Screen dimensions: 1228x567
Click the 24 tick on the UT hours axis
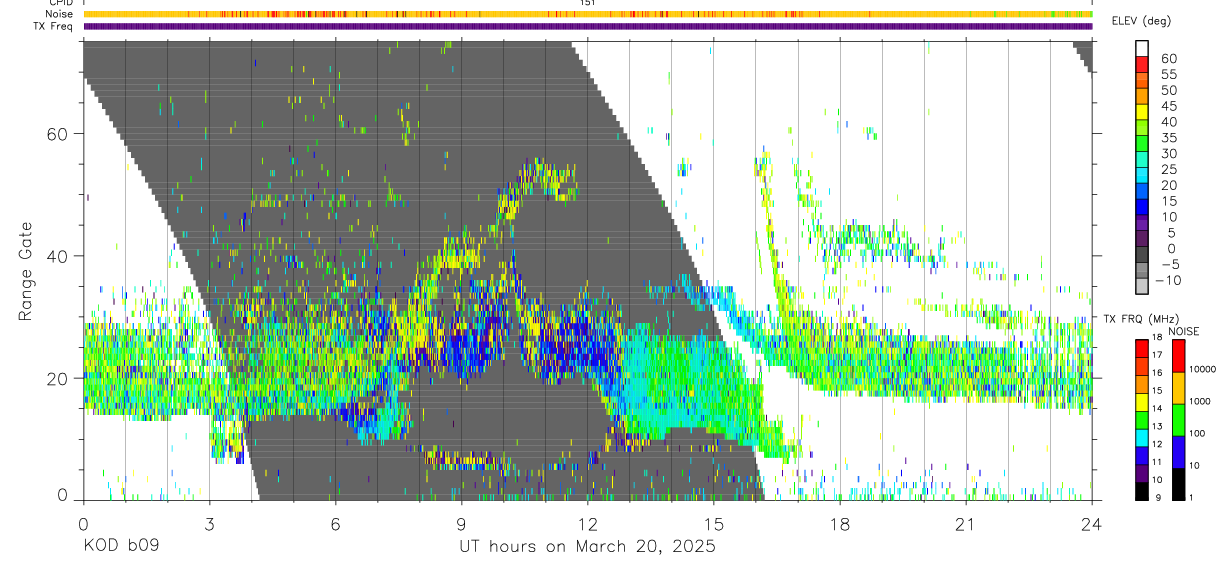point(1092,523)
